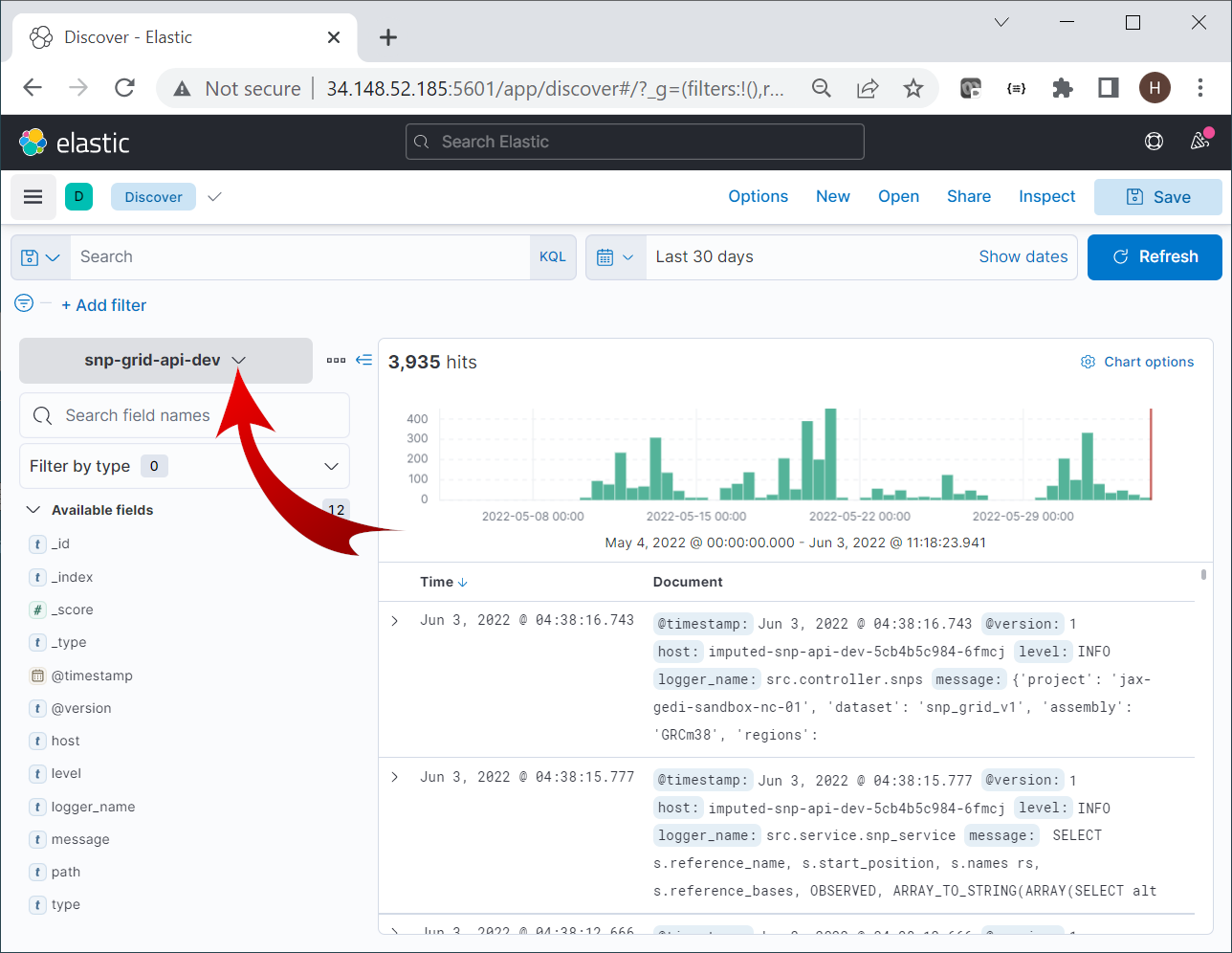Click the filter options icon

24,303
